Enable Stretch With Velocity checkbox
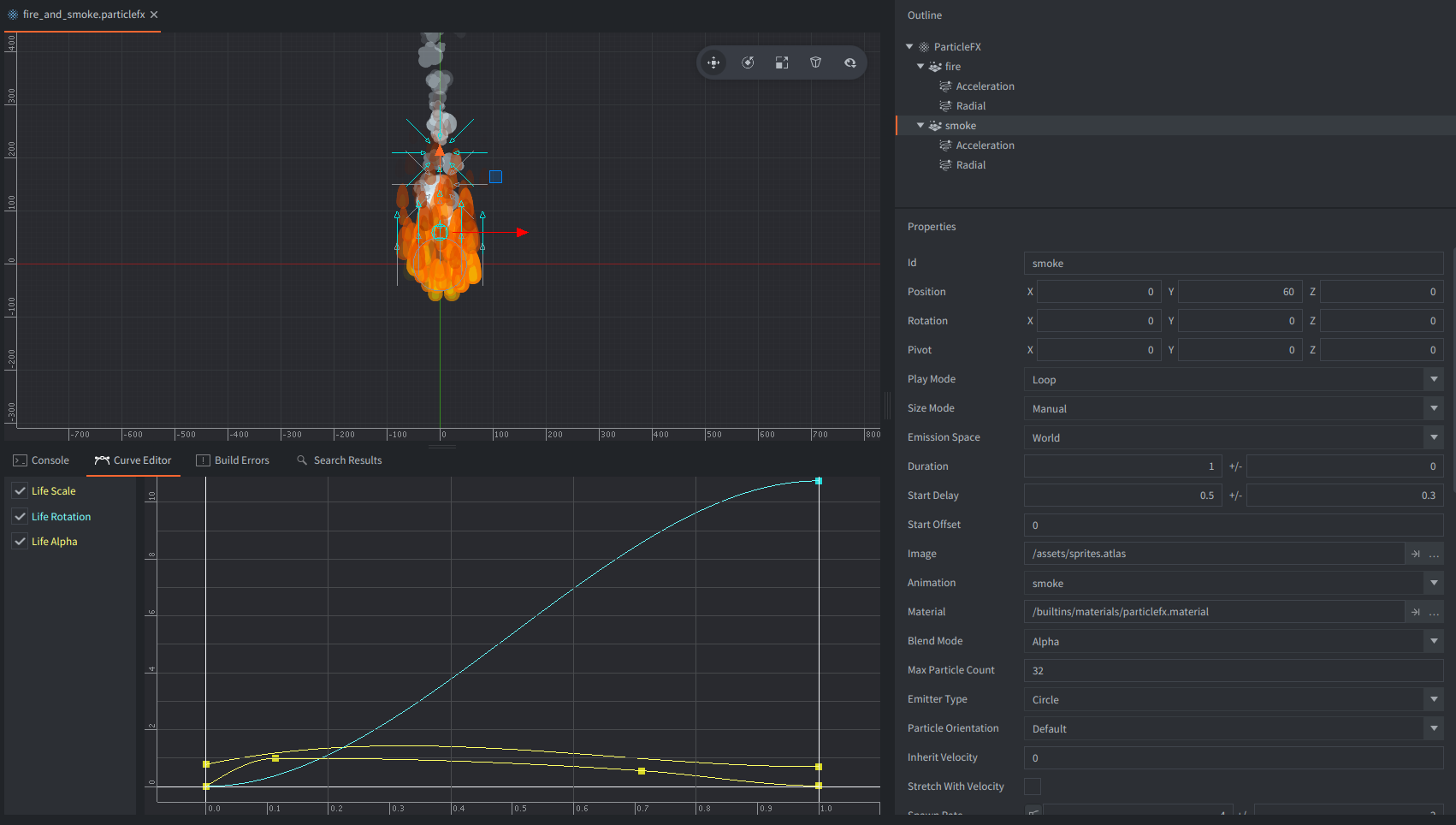This screenshot has width=1456, height=825. click(1033, 786)
